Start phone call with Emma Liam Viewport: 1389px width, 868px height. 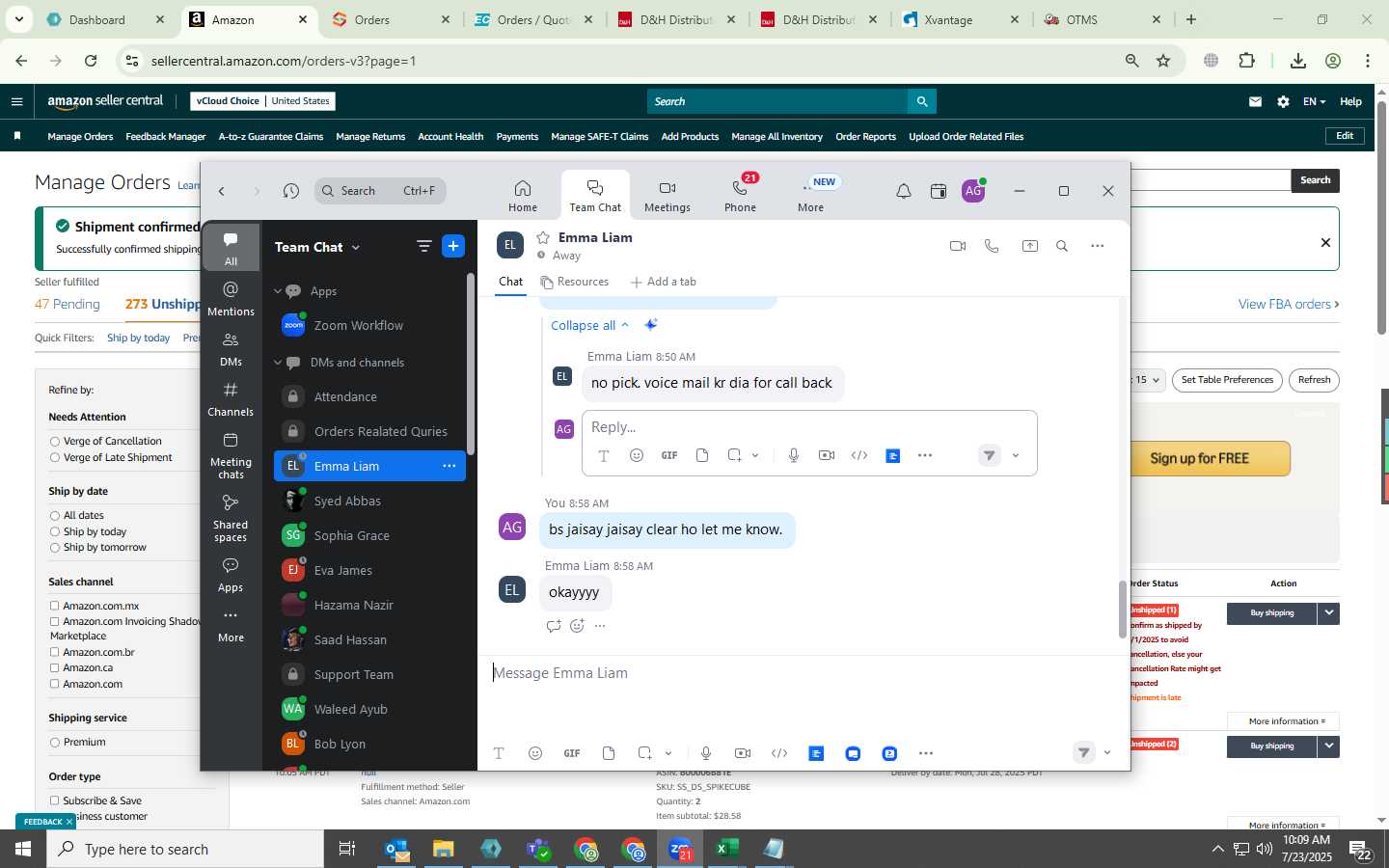coord(992,246)
